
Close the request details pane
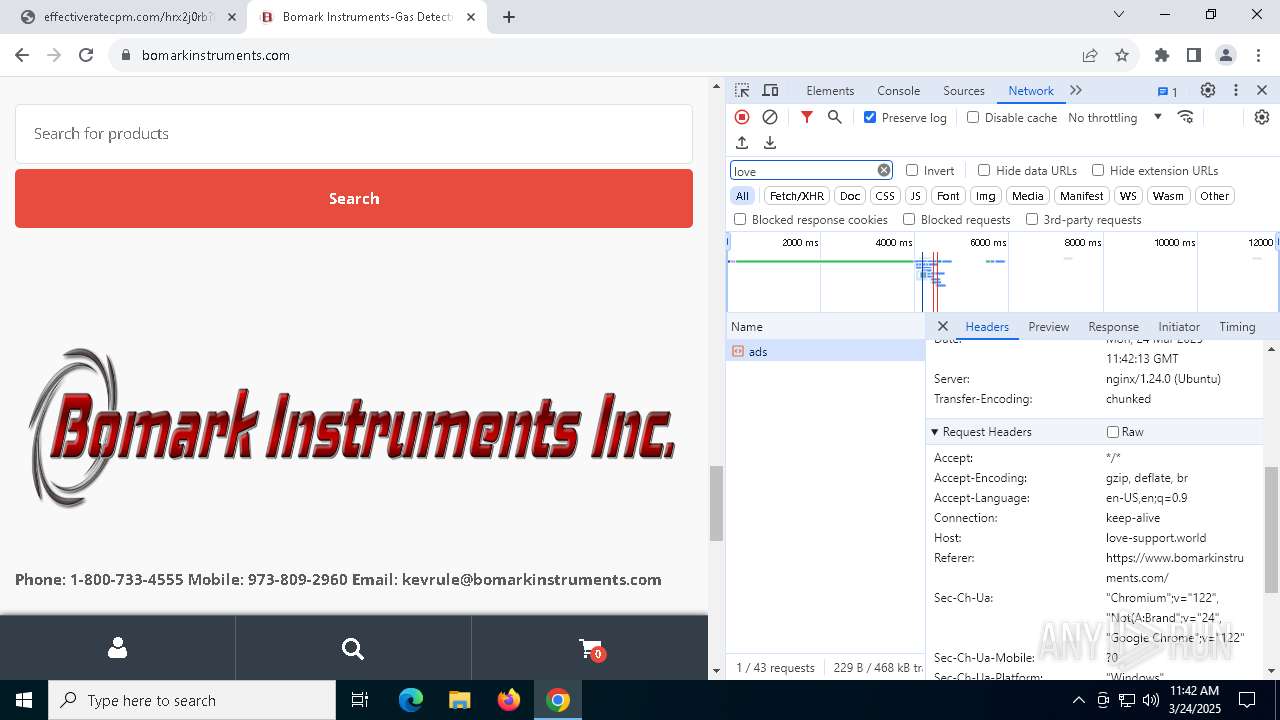click(x=943, y=326)
